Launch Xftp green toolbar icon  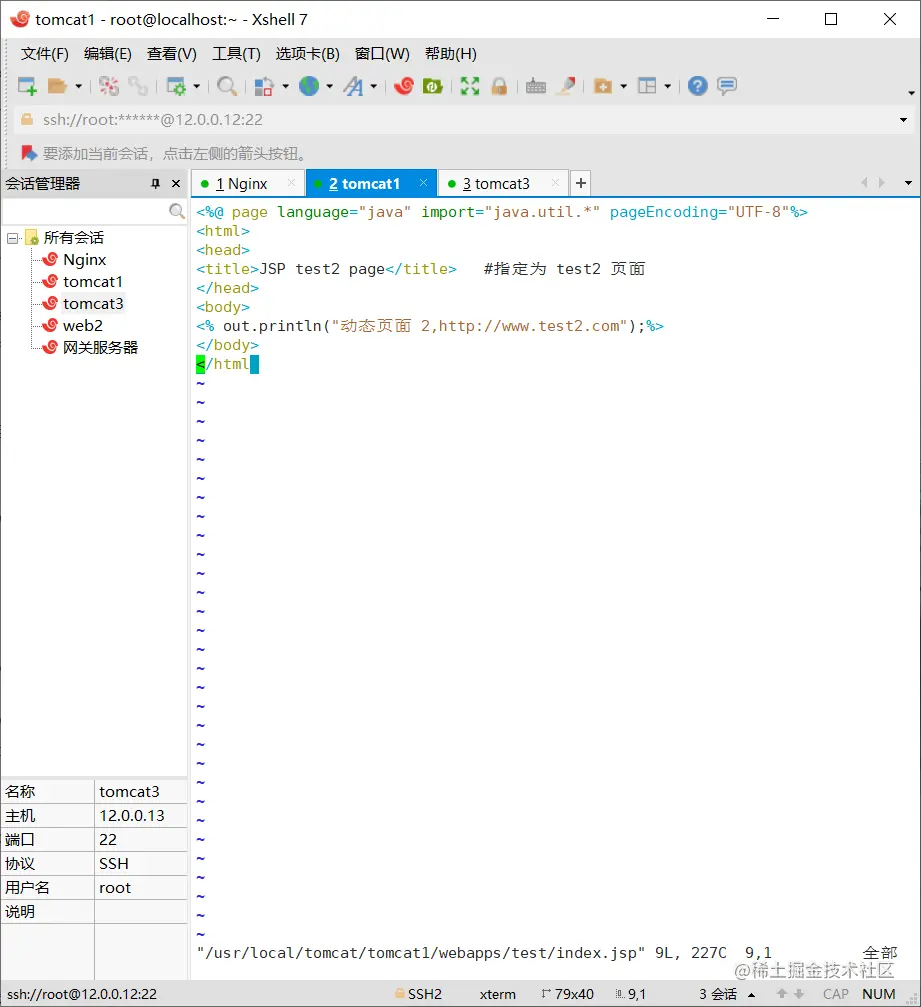click(433, 85)
